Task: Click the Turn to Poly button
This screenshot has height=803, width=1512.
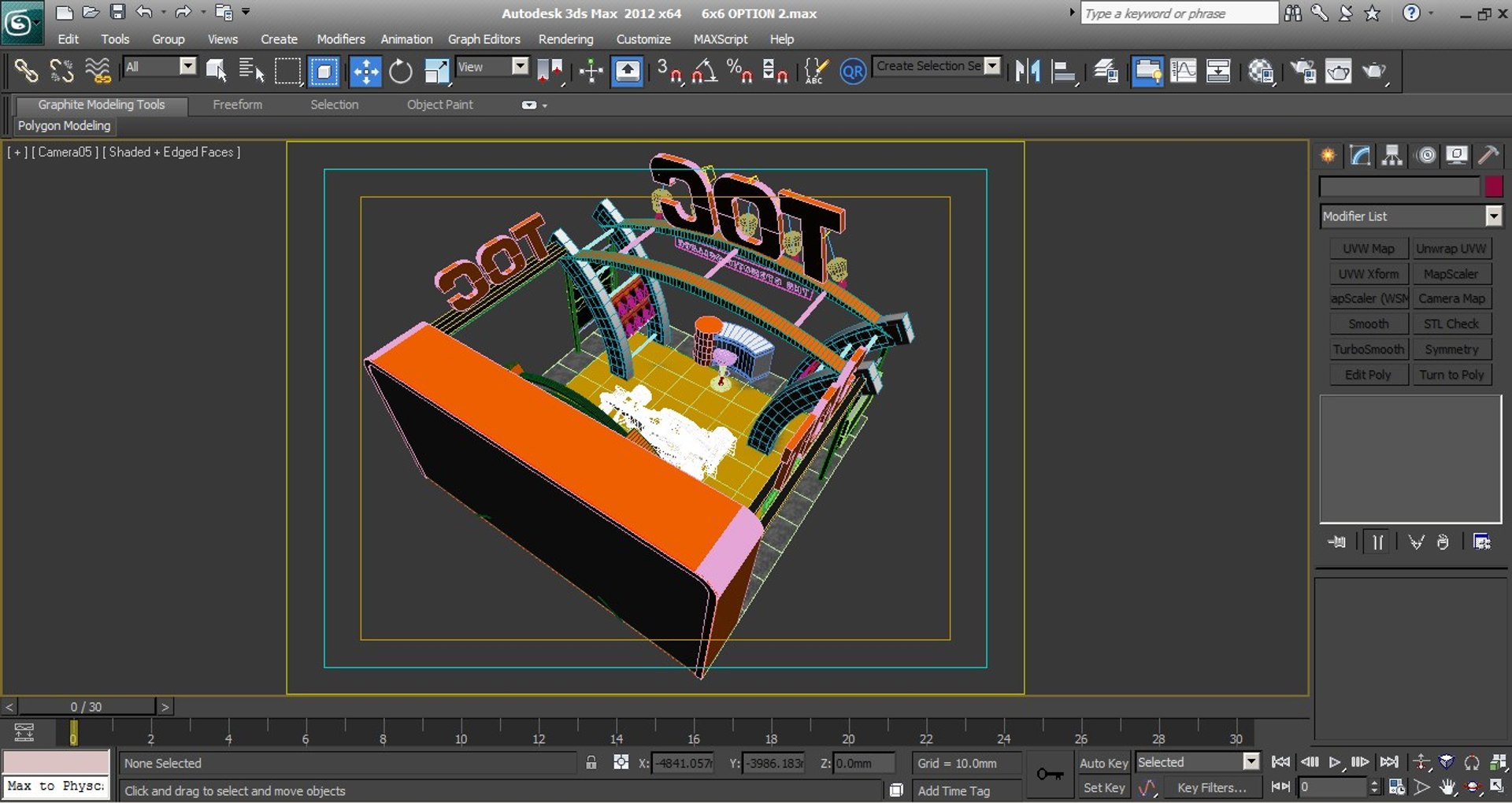Action: (x=1451, y=375)
